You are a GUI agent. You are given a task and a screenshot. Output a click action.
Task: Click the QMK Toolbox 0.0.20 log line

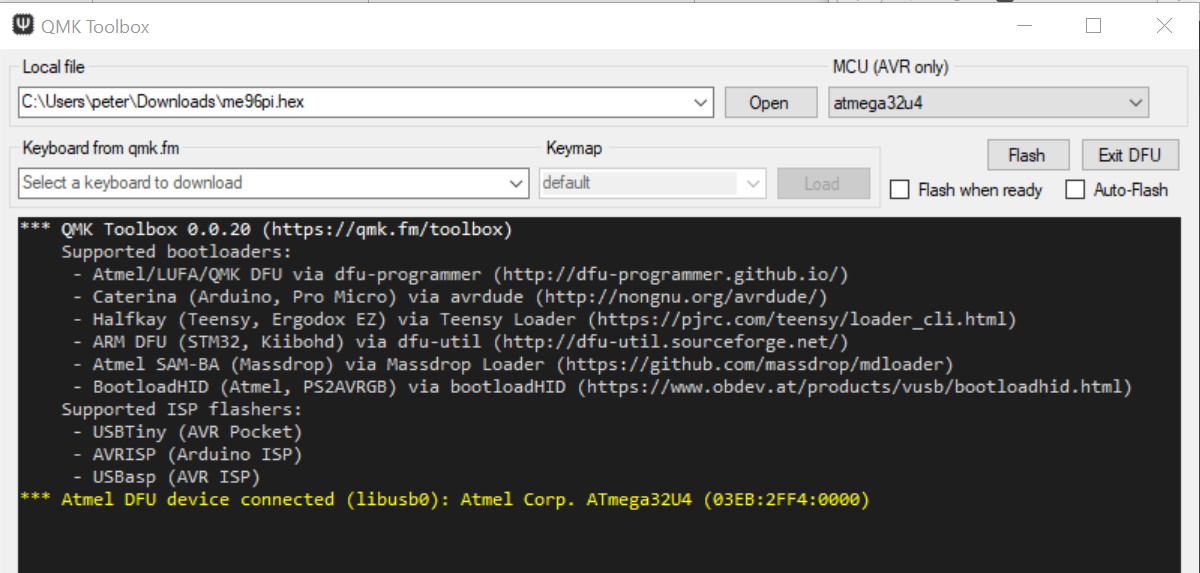[x=266, y=230]
